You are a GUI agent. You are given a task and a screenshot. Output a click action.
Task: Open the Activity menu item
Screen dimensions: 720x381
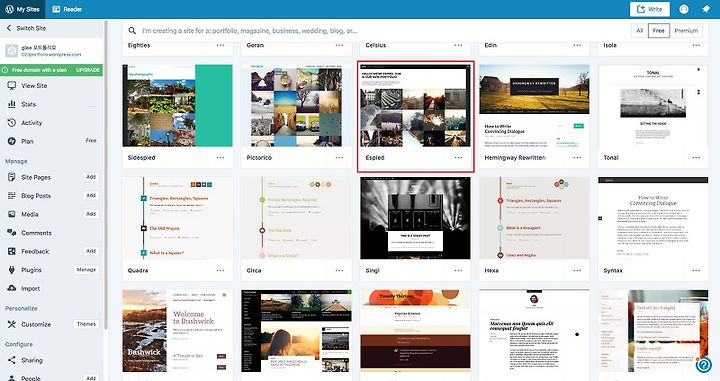(x=31, y=123)
